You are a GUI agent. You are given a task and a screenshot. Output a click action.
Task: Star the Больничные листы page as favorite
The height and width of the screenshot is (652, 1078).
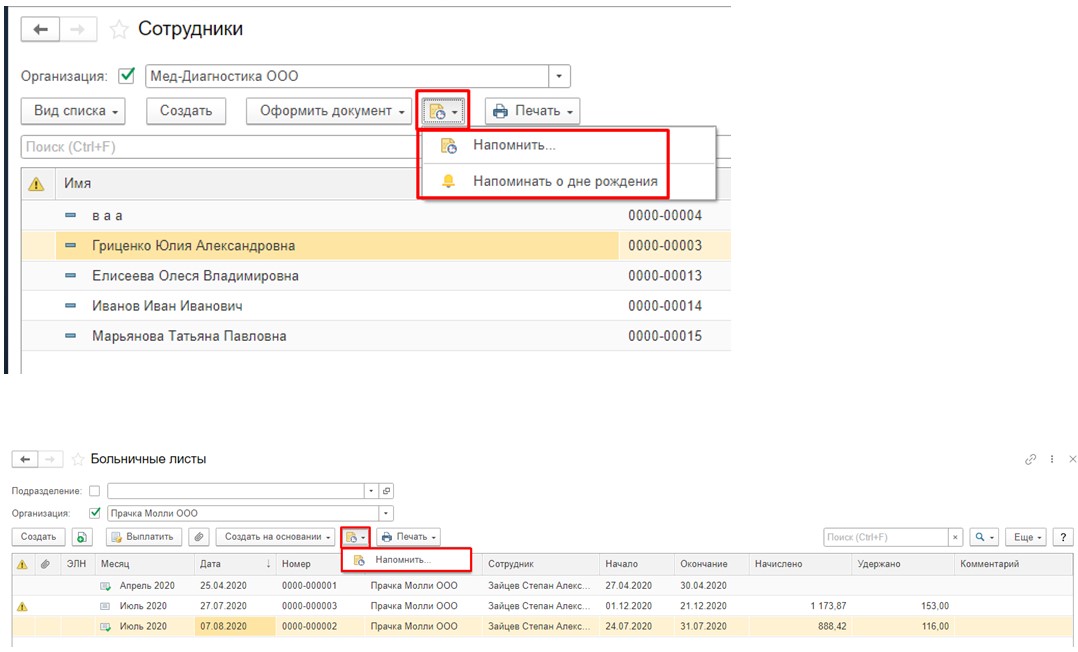click(77, 459)
